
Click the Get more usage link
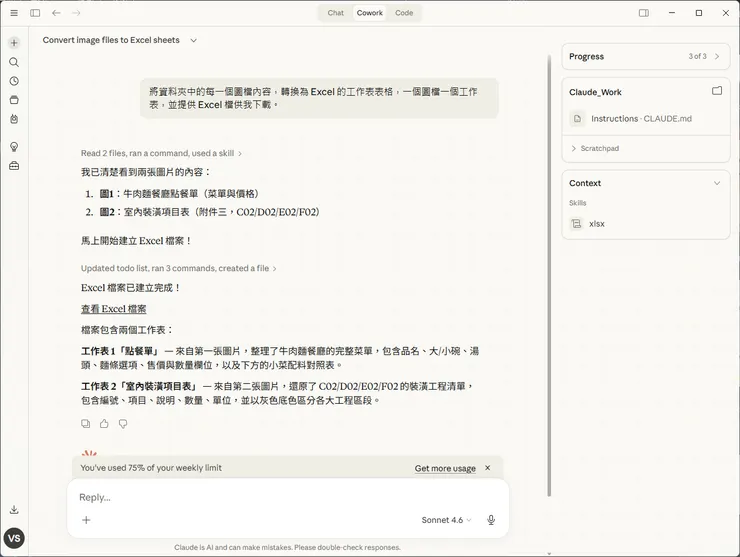point(445,468)
